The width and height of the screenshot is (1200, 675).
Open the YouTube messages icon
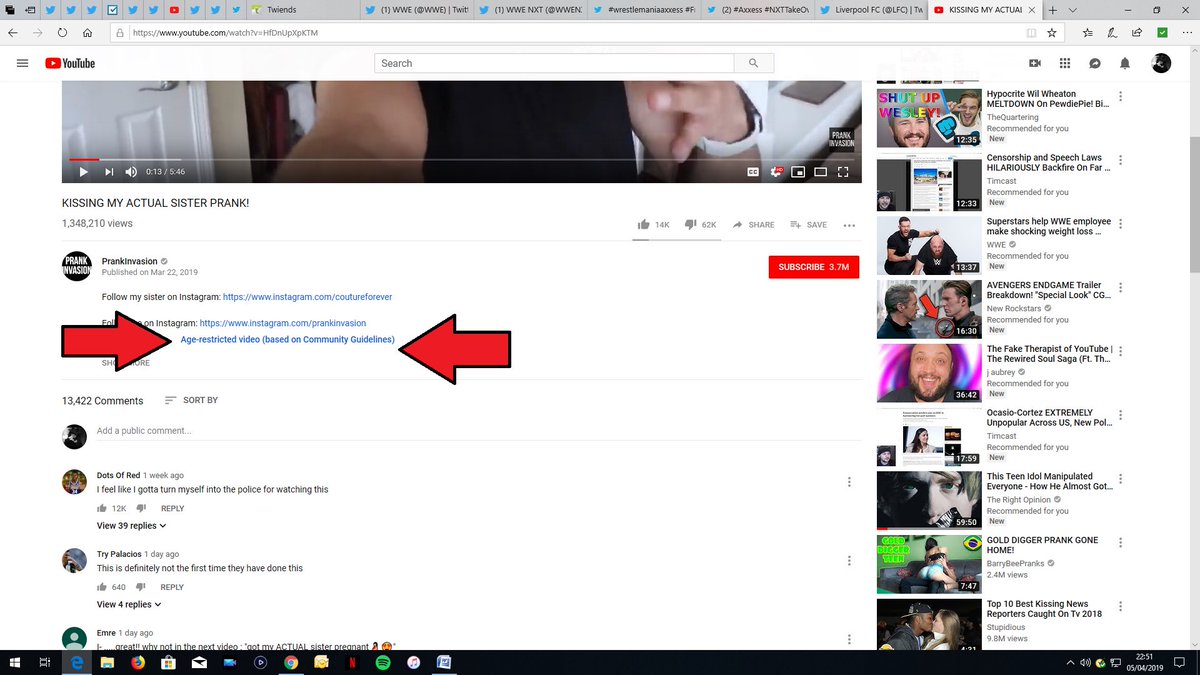coord(1095,63)
